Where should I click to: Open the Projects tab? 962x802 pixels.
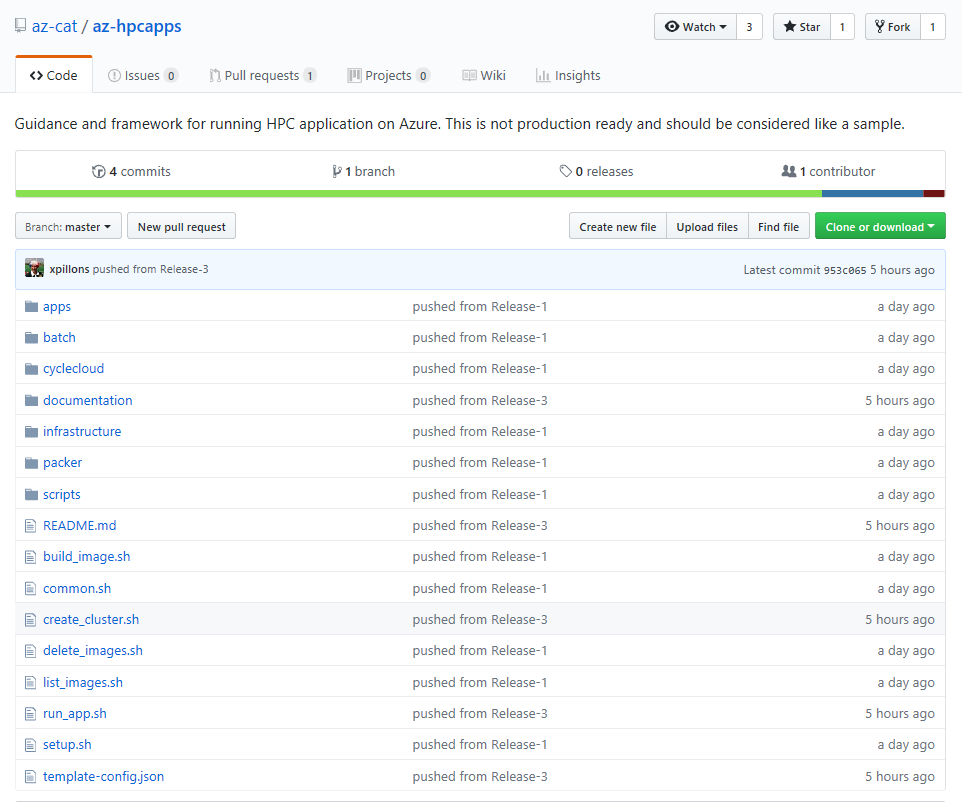(389, 75)
